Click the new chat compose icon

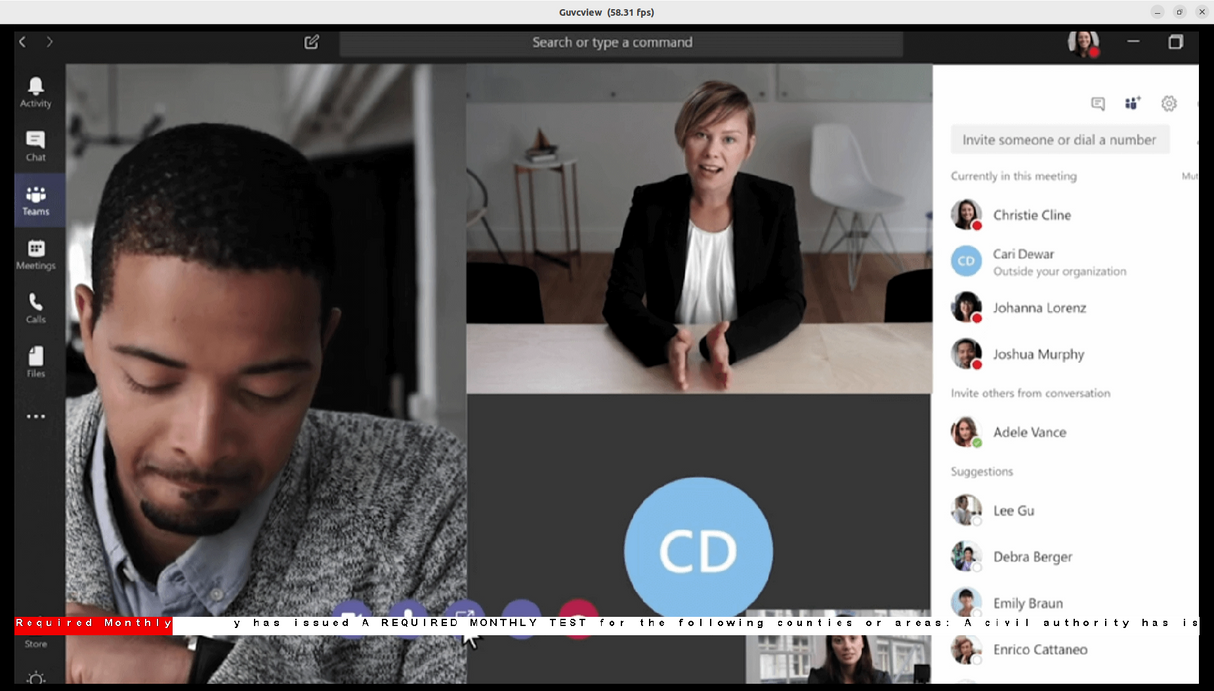tap(312, 42)
